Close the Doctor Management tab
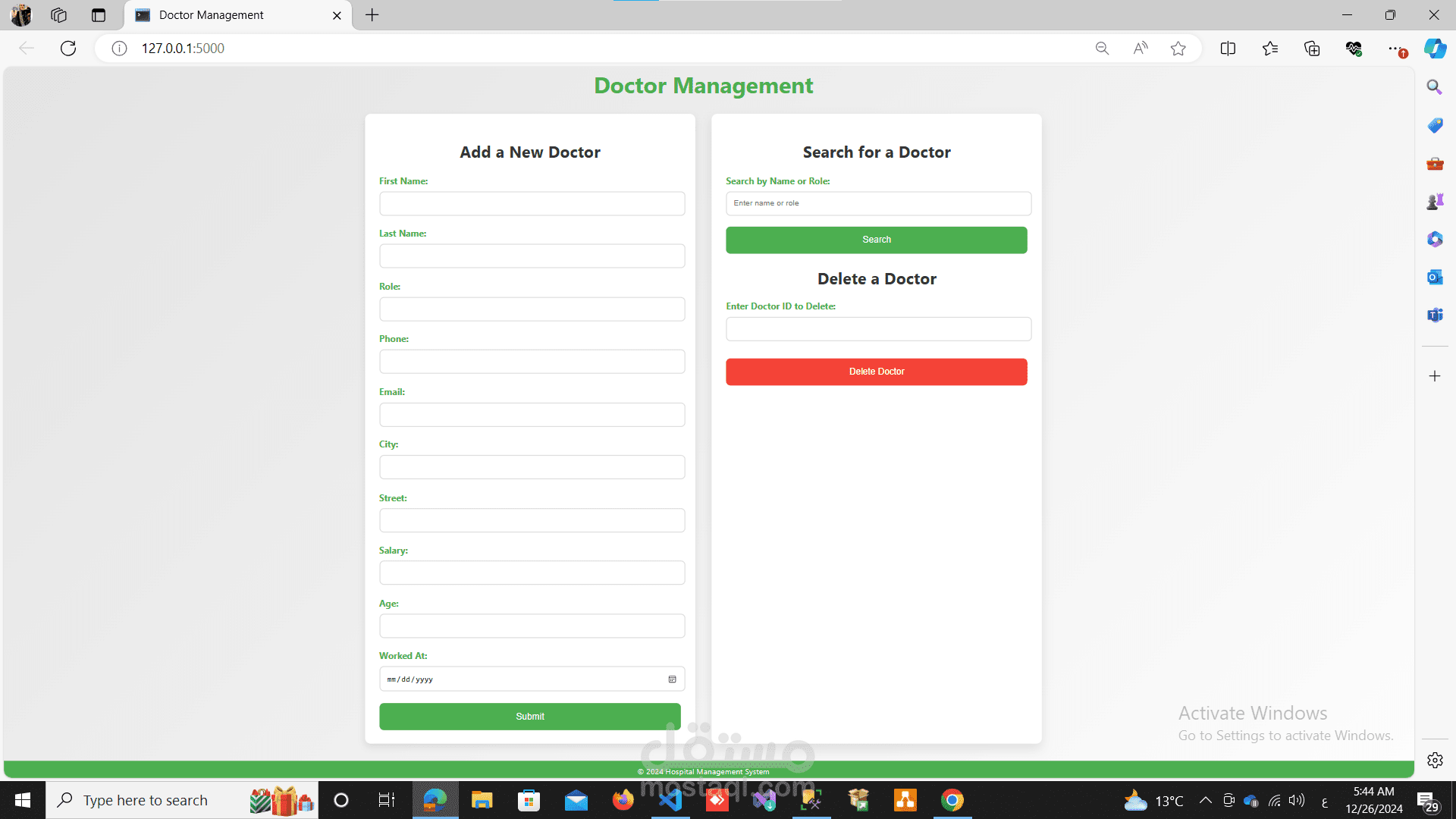The height and width of the screenshot is (819, 1456). (x=337, y=15)
